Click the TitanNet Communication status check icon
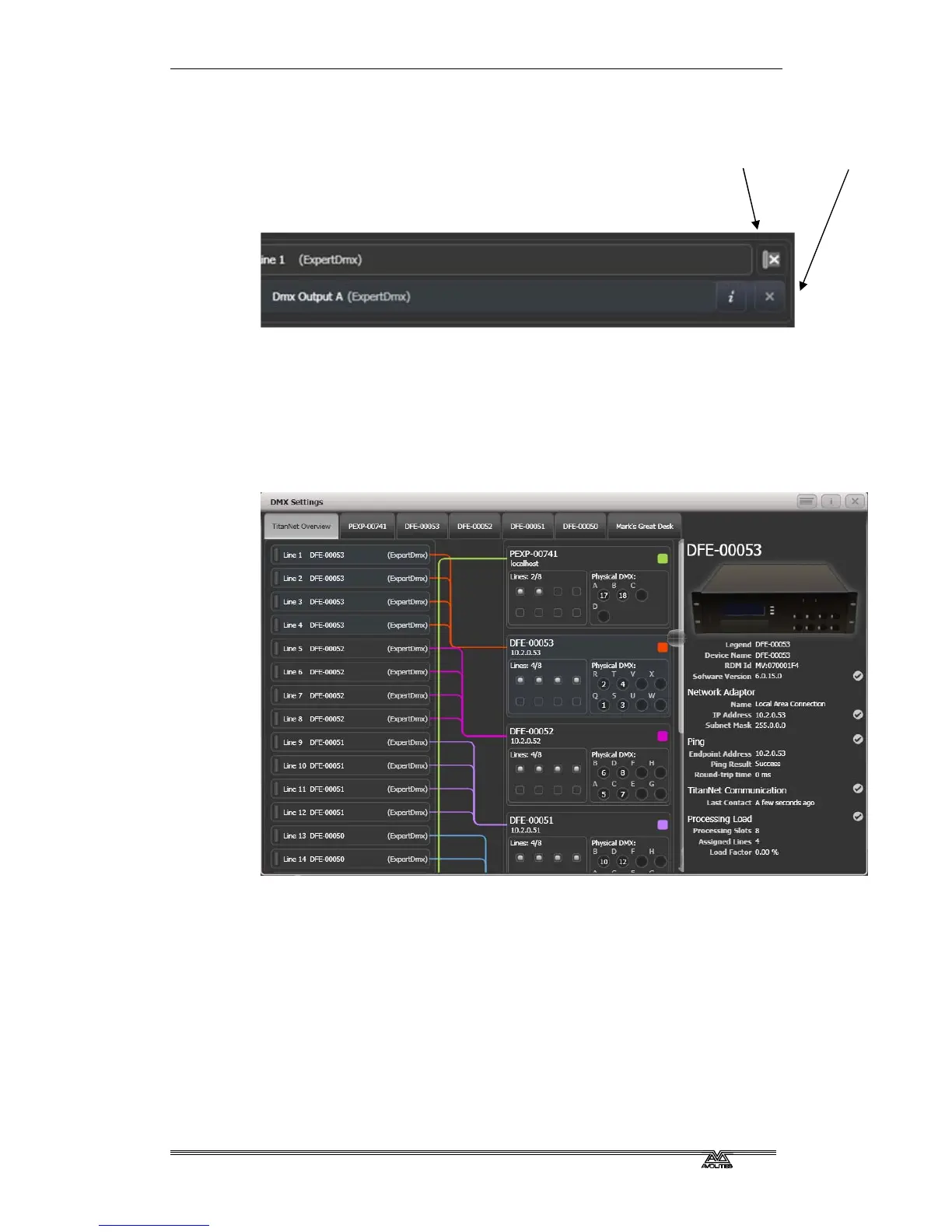The width and height of the screenshot is (952, 1232). coord(858,789)
